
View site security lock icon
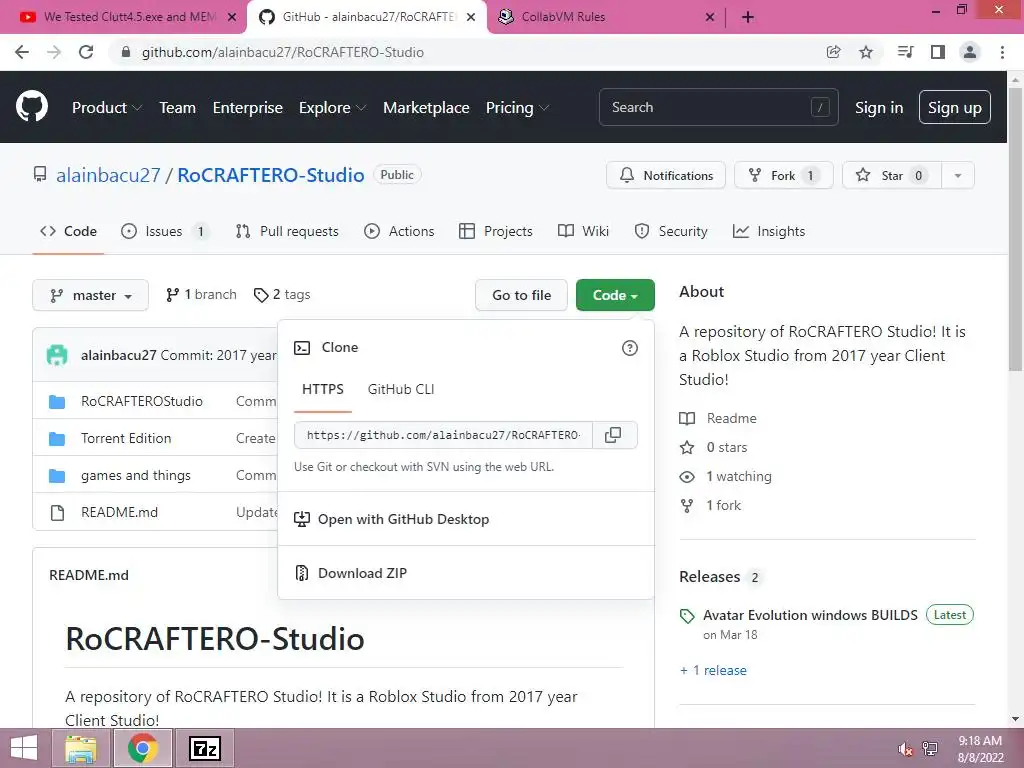126,52
